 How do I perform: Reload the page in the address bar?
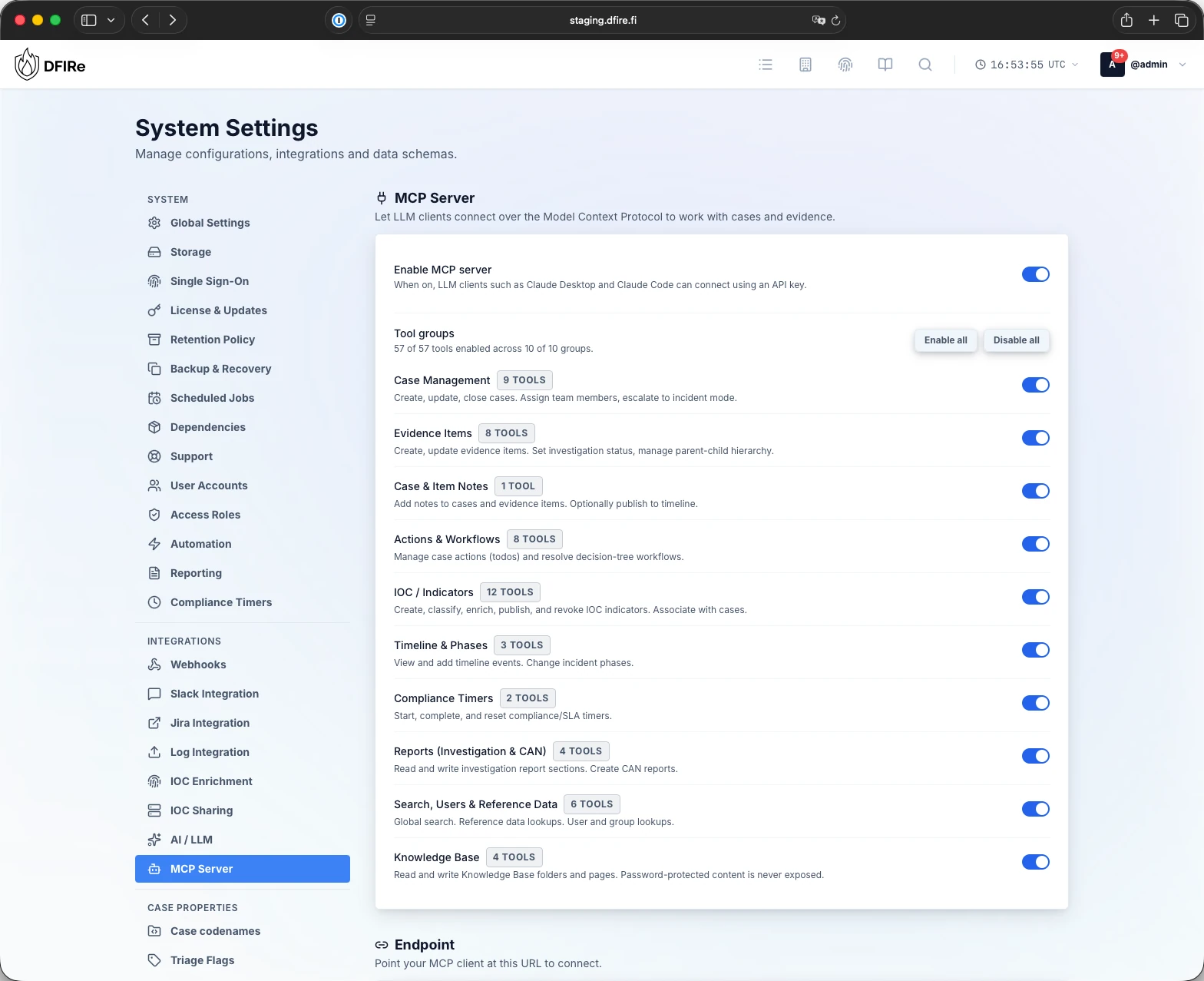coord(835,20)
